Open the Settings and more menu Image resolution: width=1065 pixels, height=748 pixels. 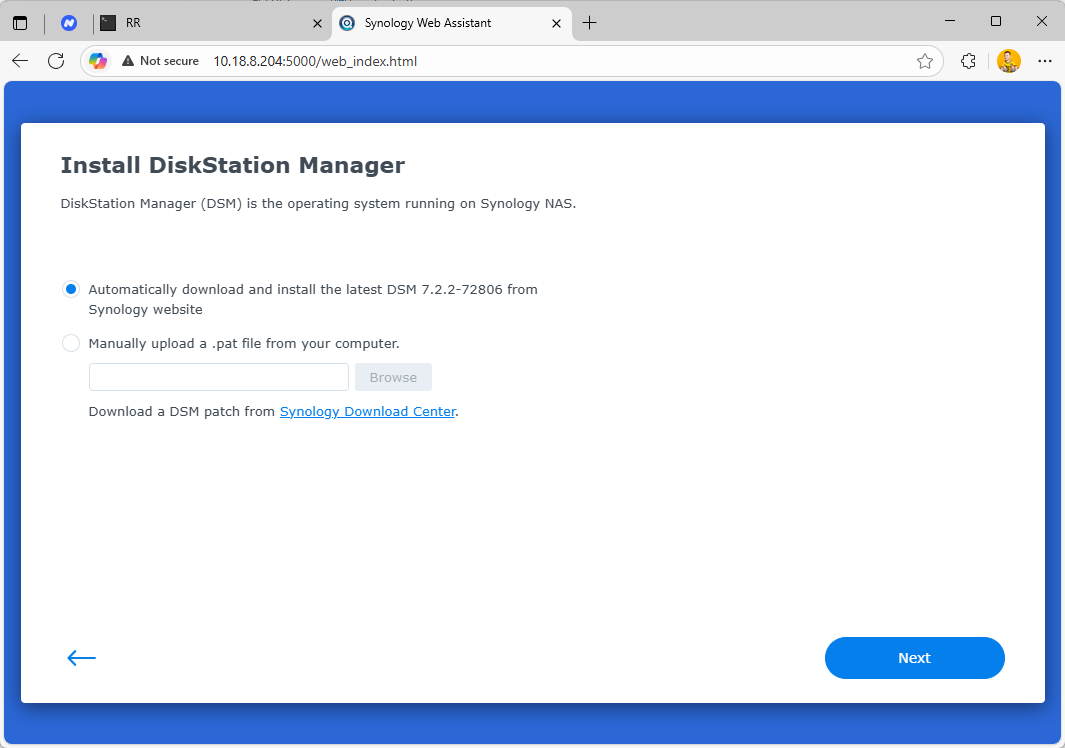point(1045,61)
